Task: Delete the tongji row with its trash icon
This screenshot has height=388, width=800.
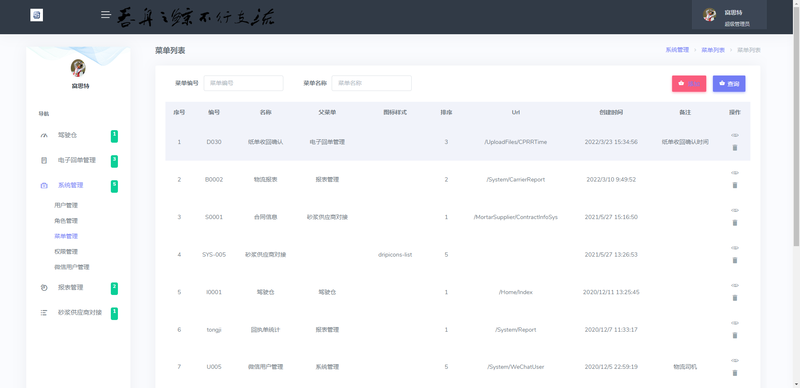Action: pos(735,335)
